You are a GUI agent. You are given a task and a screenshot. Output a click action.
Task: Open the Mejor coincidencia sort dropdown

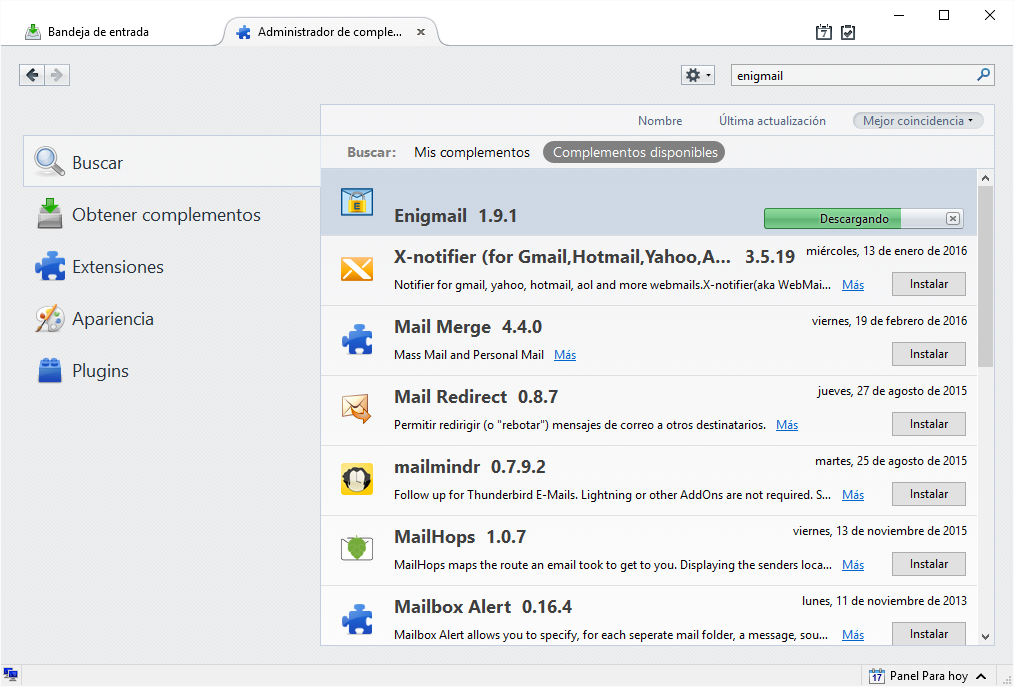tap(918, 121)
